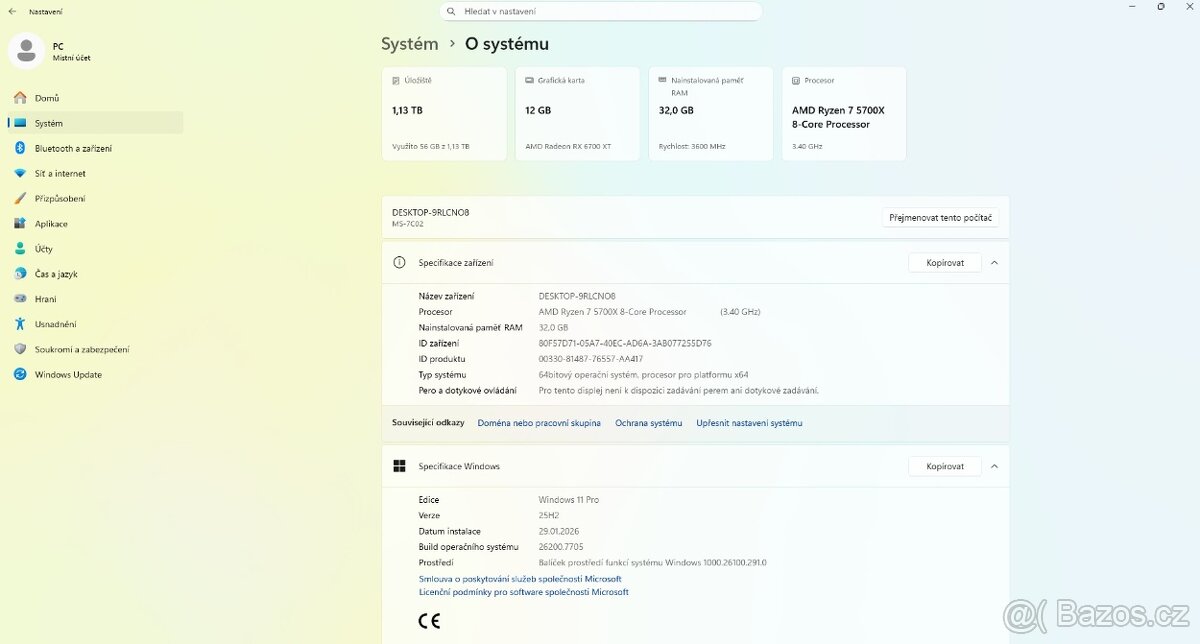Click Přejmenovat tento počítač button
This screenshot has width=1200, height=644.
click(x=940, y=217)
